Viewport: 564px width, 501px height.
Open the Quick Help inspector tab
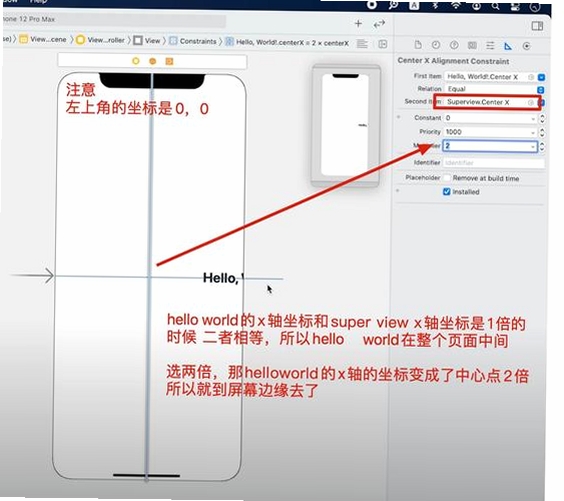pyautogui.click(x=454, y=45)
